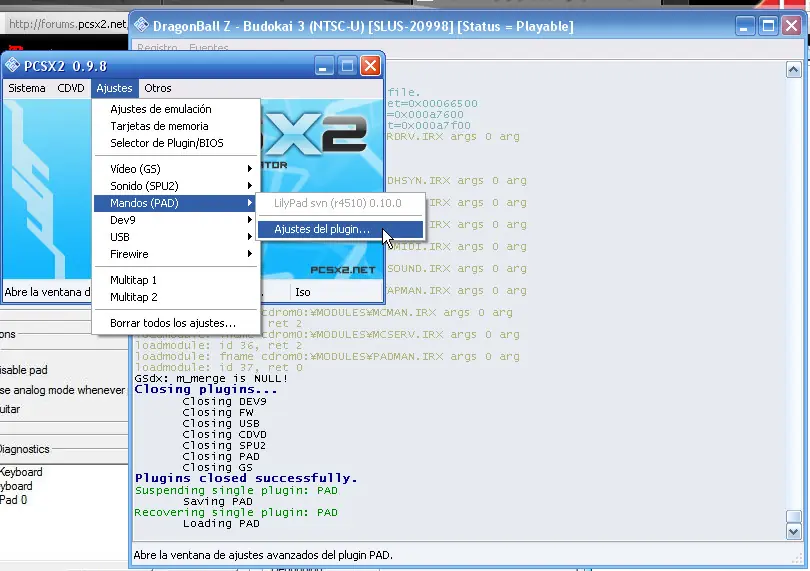Expand the Mandos (PAD) submenu
The image size is (810, 571).
coord(176,203)
